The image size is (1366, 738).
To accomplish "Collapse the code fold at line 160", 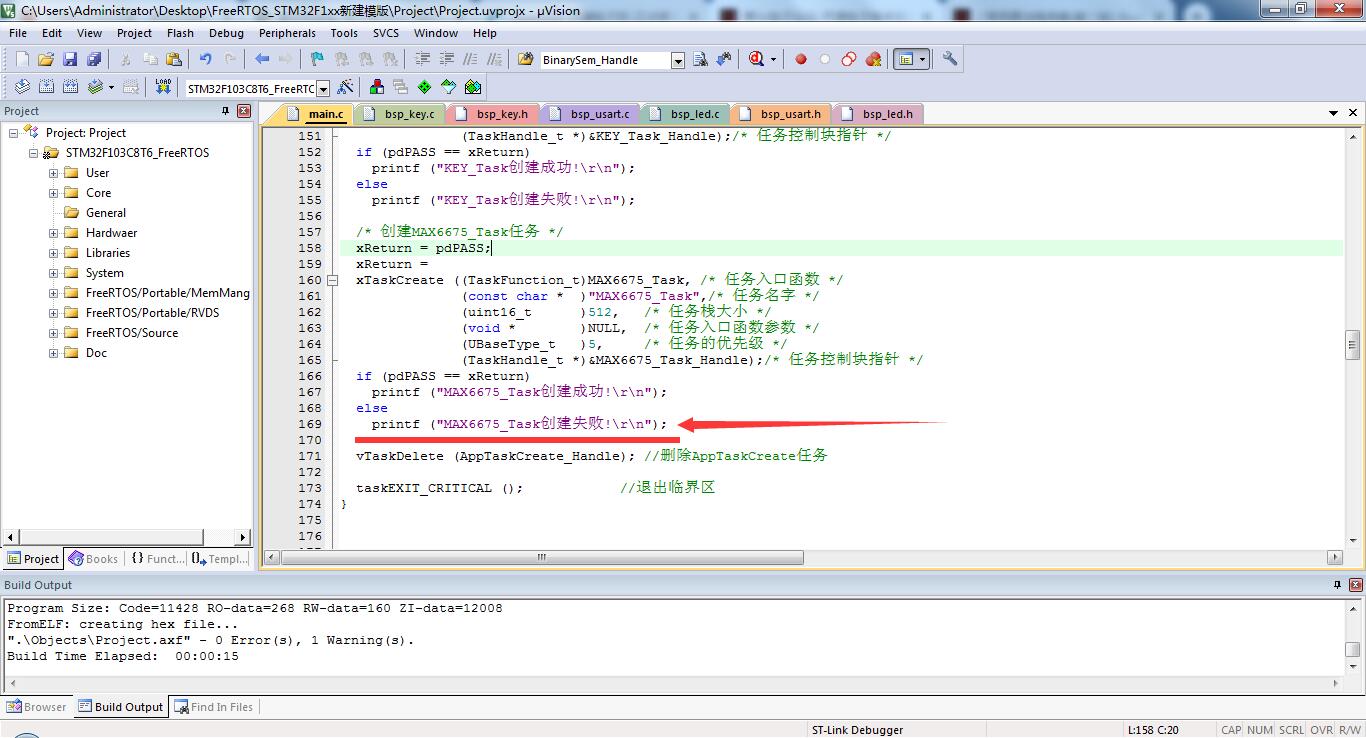I will (334, 280).
